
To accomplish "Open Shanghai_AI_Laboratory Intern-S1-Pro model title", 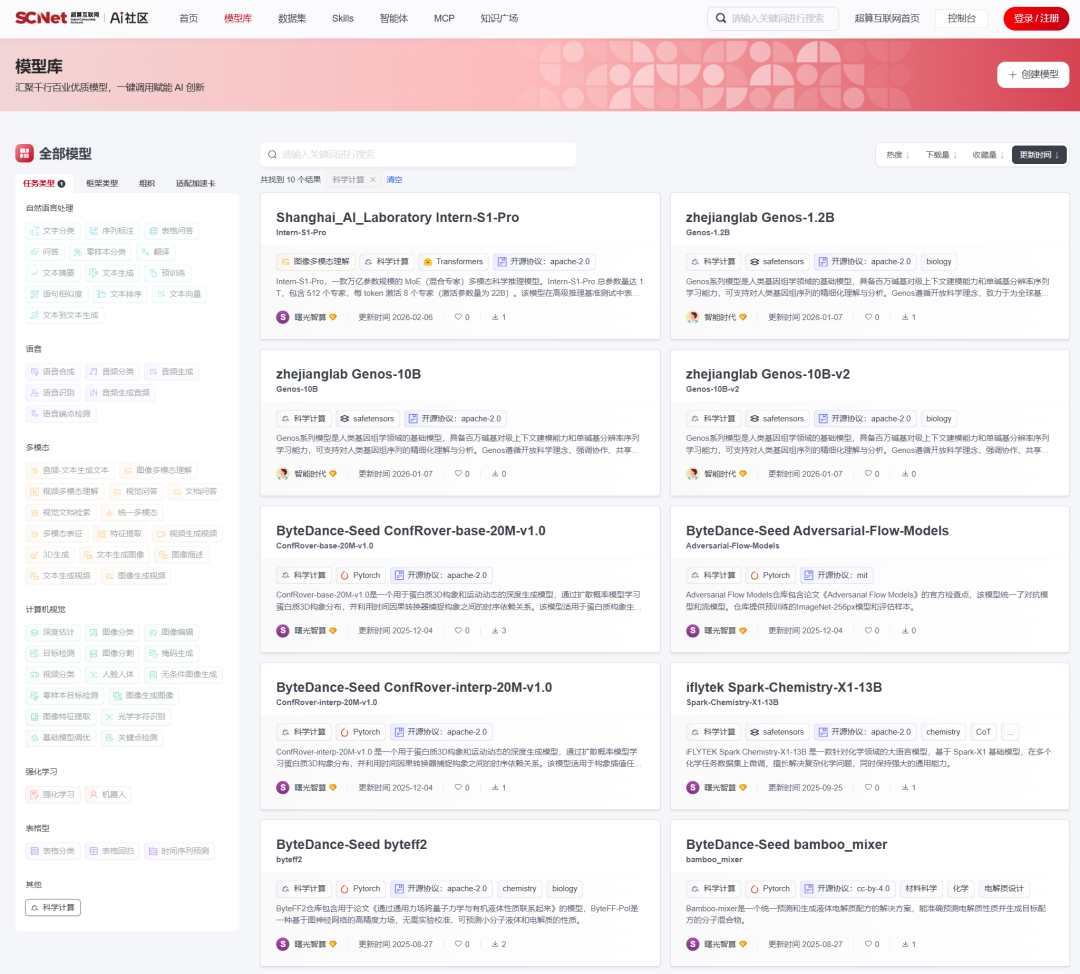I will [397, 218].
